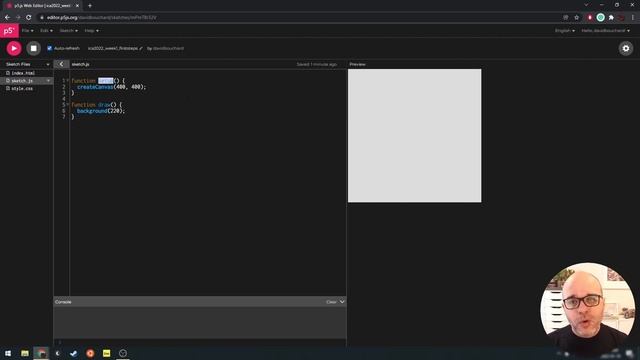Open File Explorer from the taskbar
Viewport: 640px width, 360px height.
(x=25, y=353)
